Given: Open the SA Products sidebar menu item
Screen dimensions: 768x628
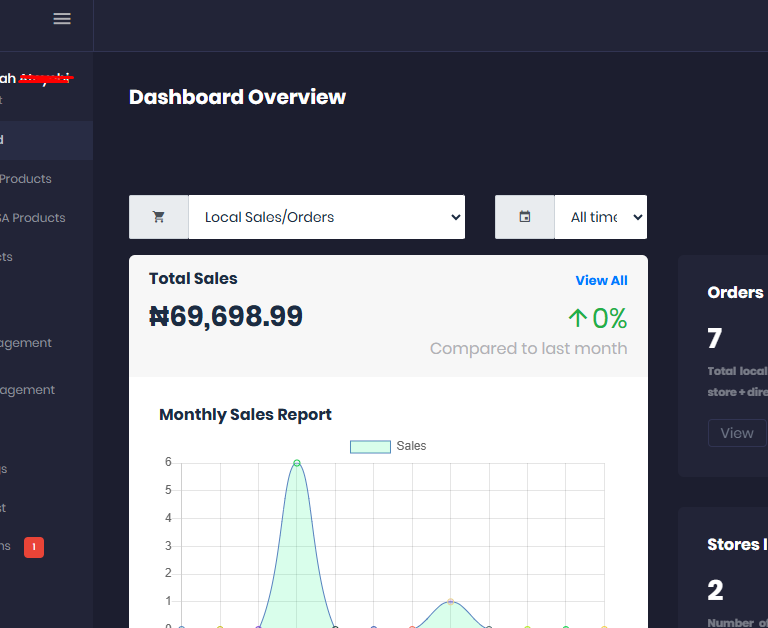Looking at the screenshot, I should click(32, 218).
